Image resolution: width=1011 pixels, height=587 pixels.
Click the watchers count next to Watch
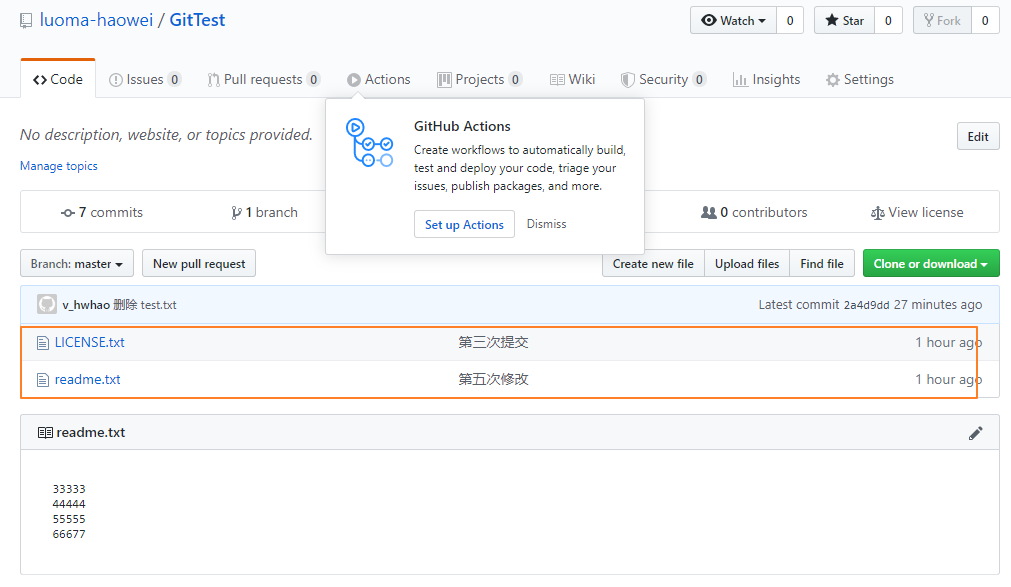790,21
